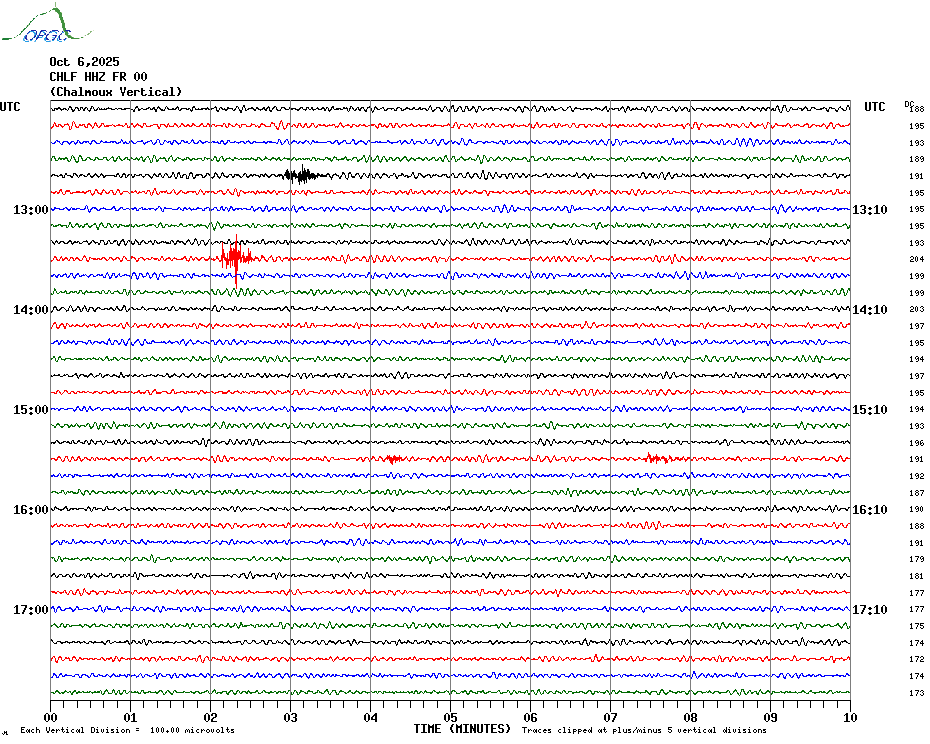Click the 00 minute axis label
The height and width of the screenshot is (744, 930).
(50, 718)
